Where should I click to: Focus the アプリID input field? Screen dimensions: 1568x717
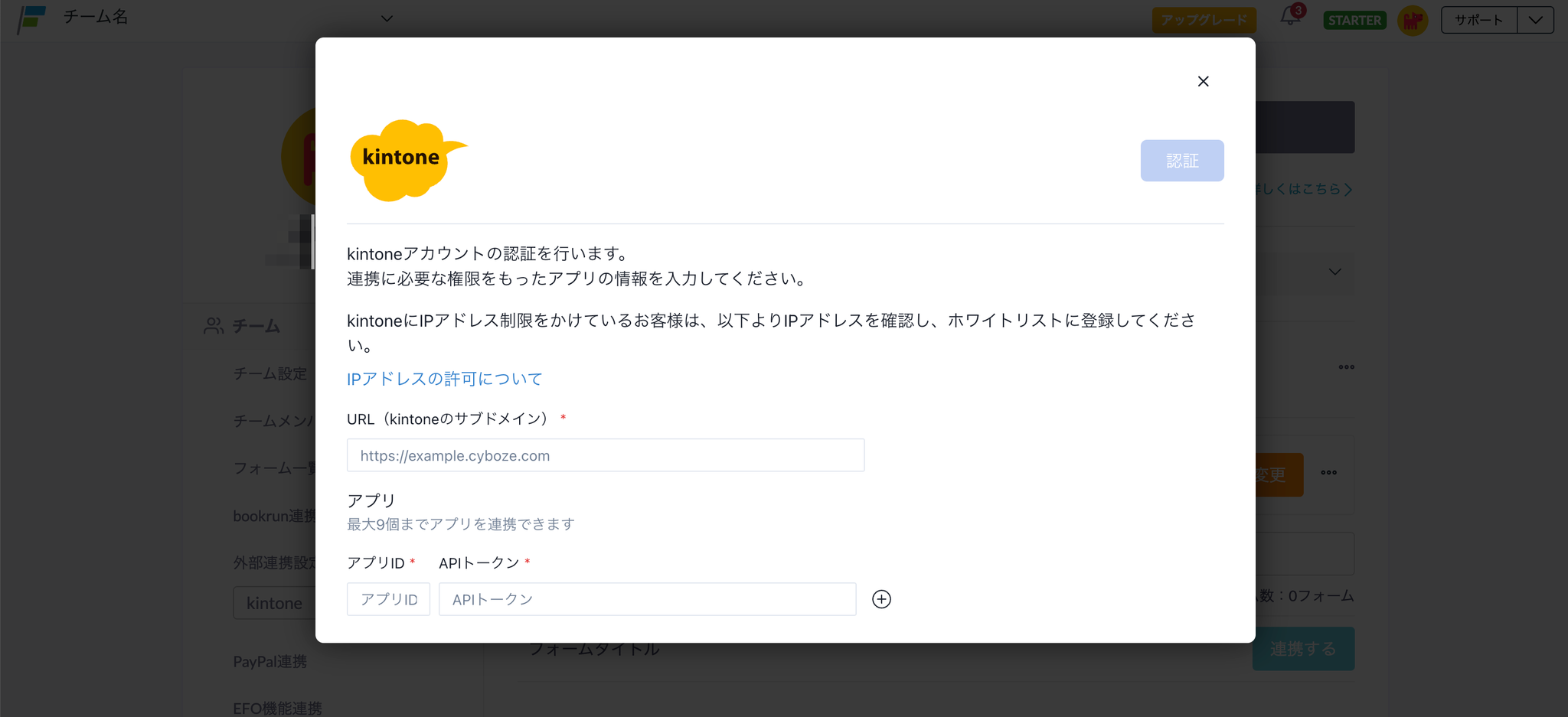click(x=388, y=599)
